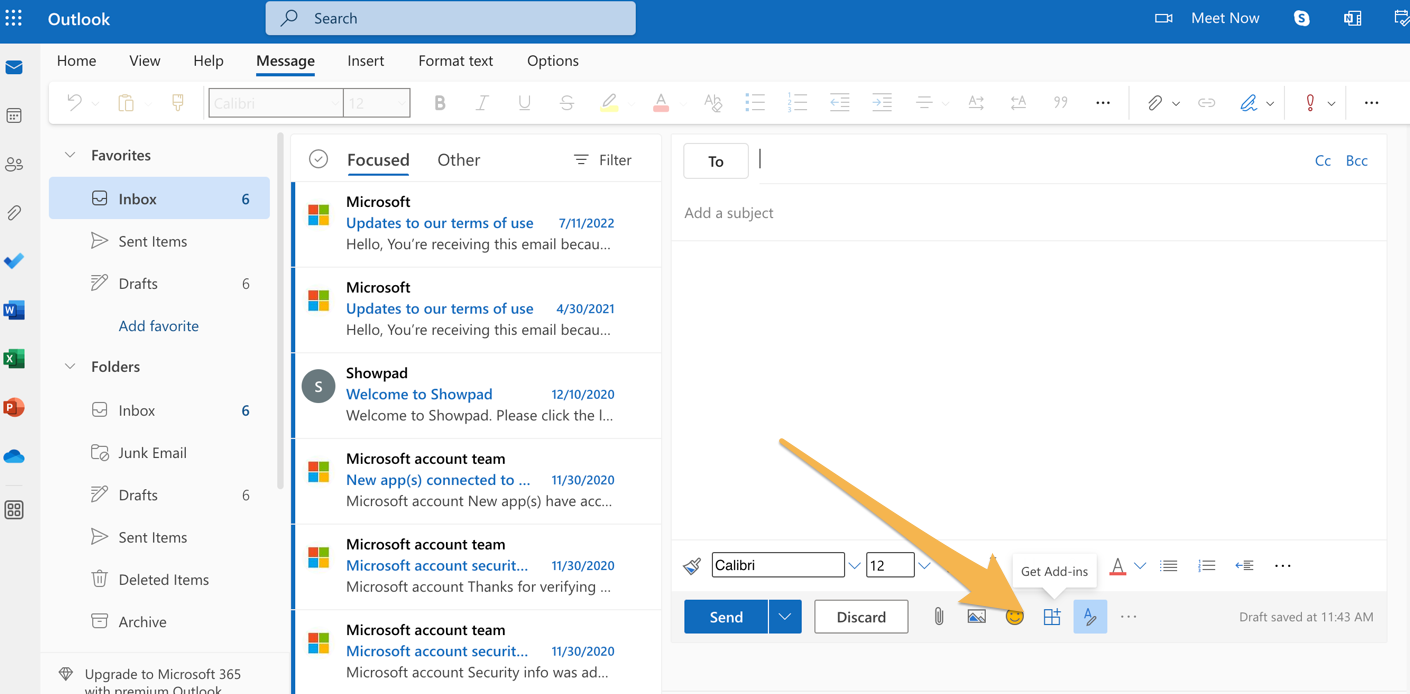Insert link from the ribbon
The image size is (1410, 694).
click(1207, 102)
